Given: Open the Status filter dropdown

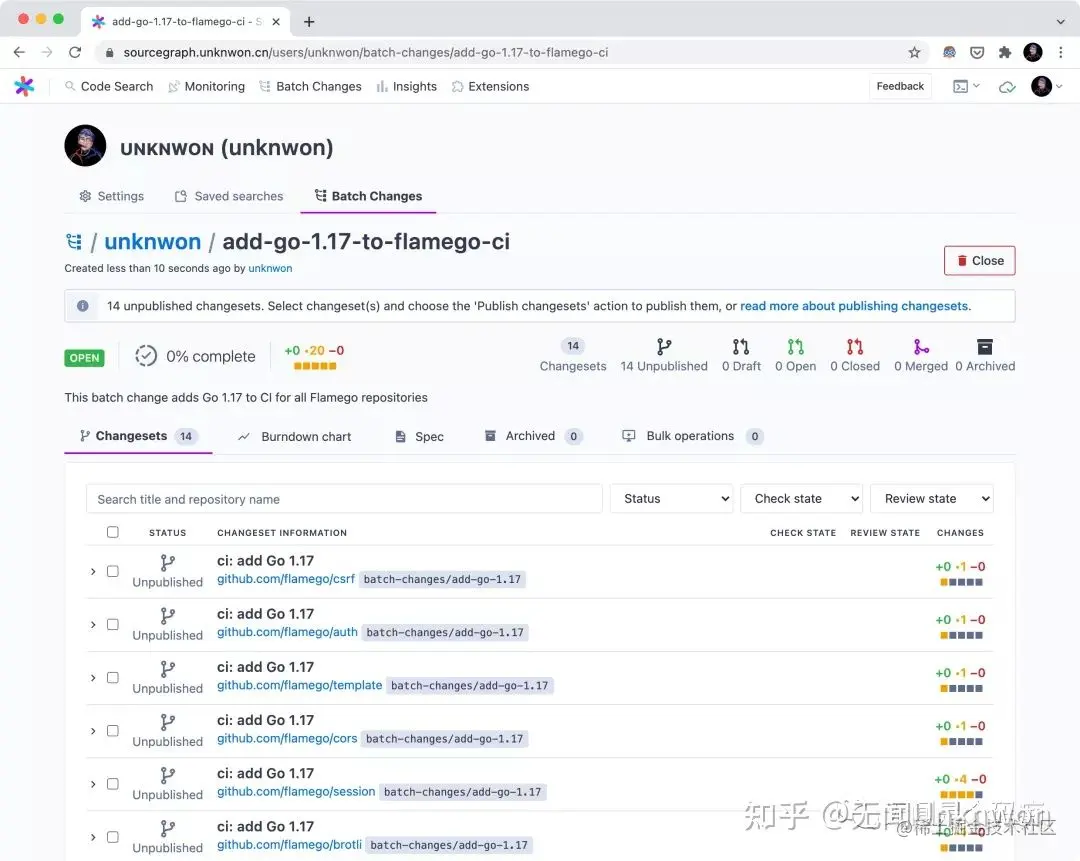Looking at the screenshot, I should point(673,499).
